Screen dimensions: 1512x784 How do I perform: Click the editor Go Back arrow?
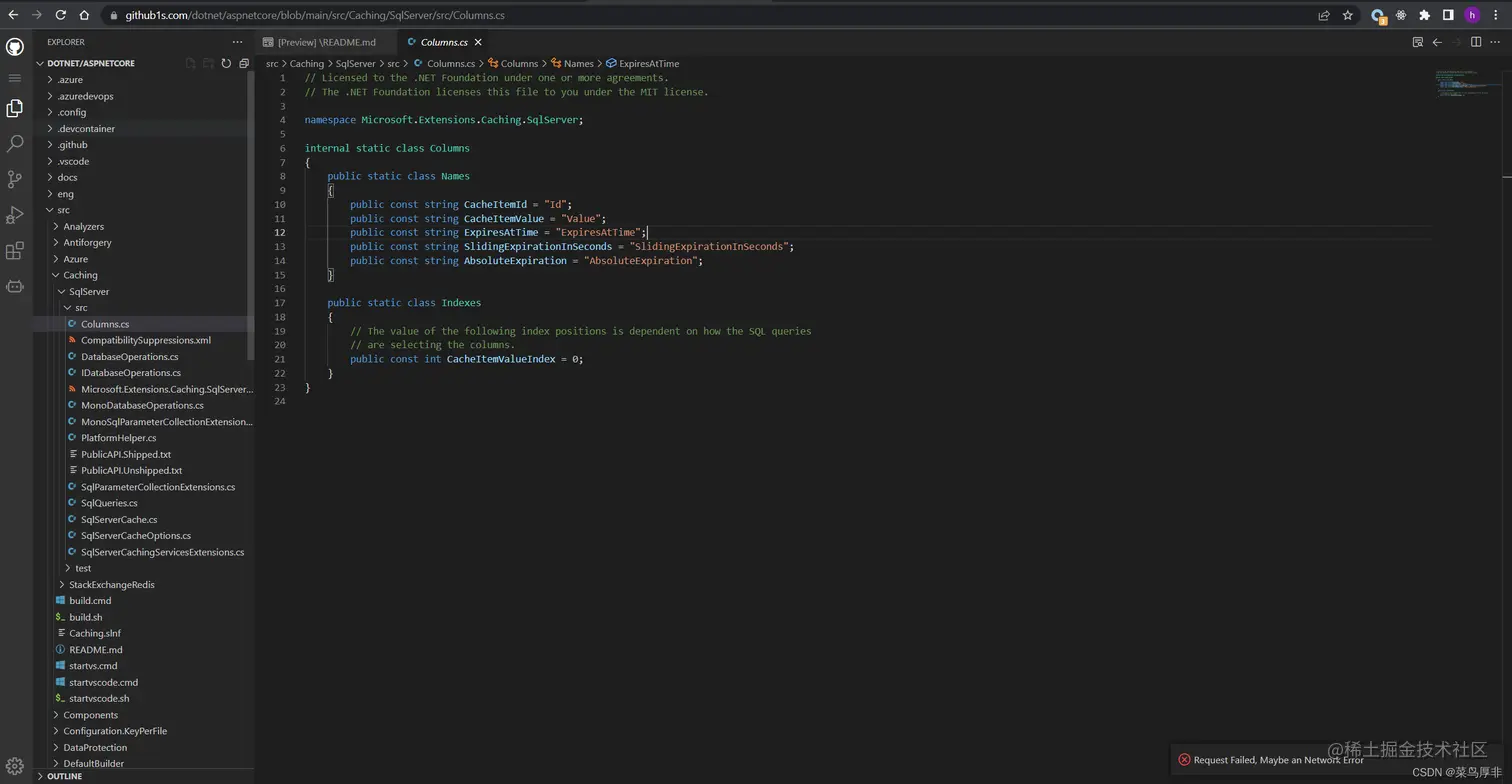click(x=1437, y=42)
